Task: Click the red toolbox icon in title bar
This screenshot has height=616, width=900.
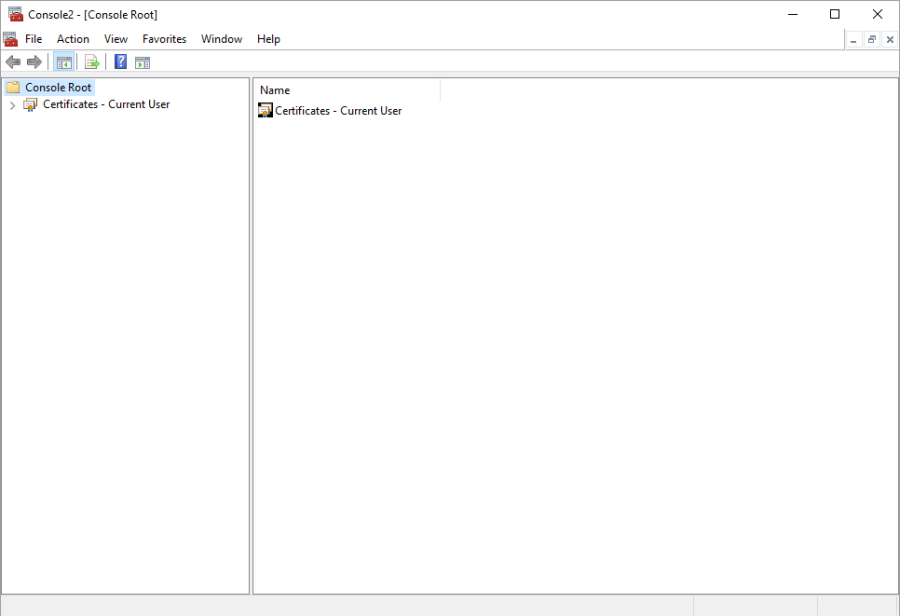Action: coord(15,14)
